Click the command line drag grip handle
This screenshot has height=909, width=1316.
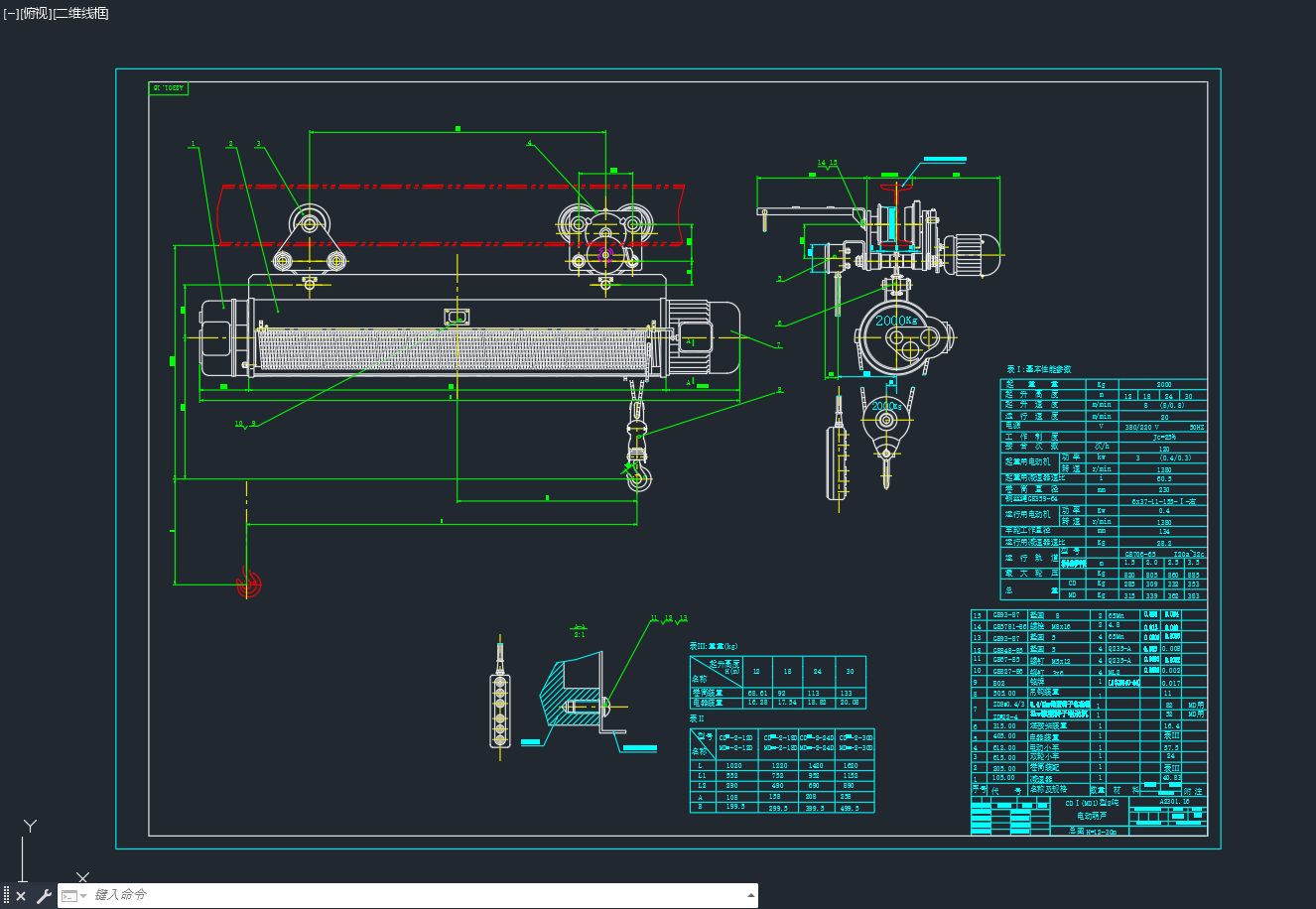(x=6, y=896)
